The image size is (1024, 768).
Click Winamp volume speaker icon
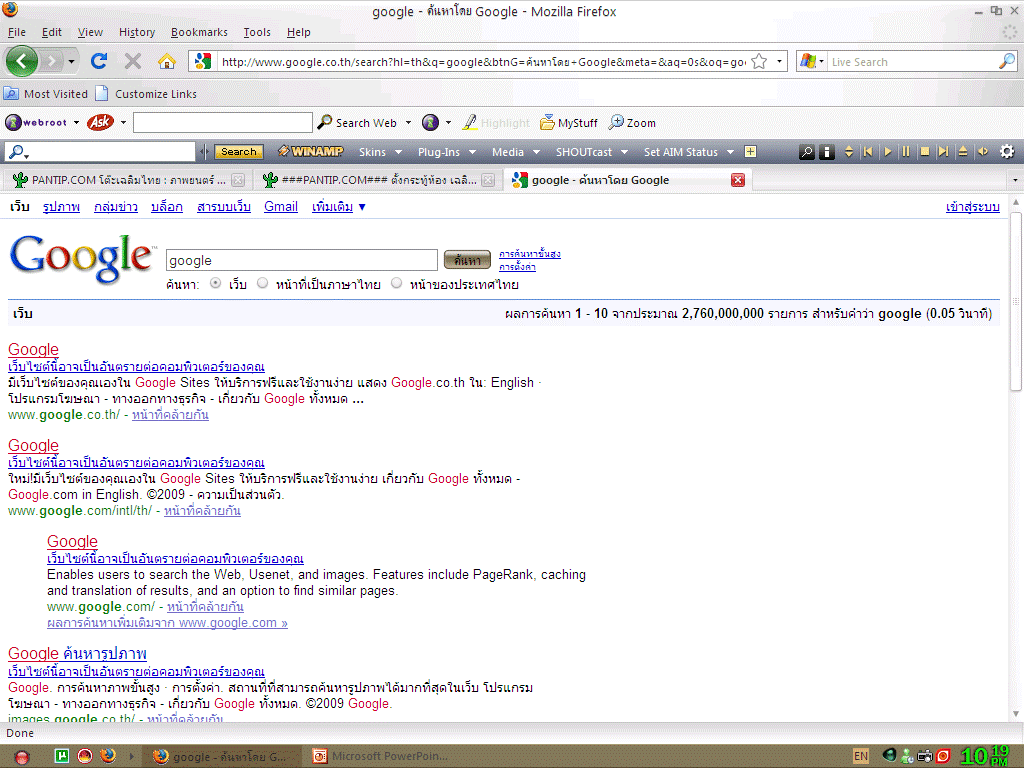[x=983, y=152]
